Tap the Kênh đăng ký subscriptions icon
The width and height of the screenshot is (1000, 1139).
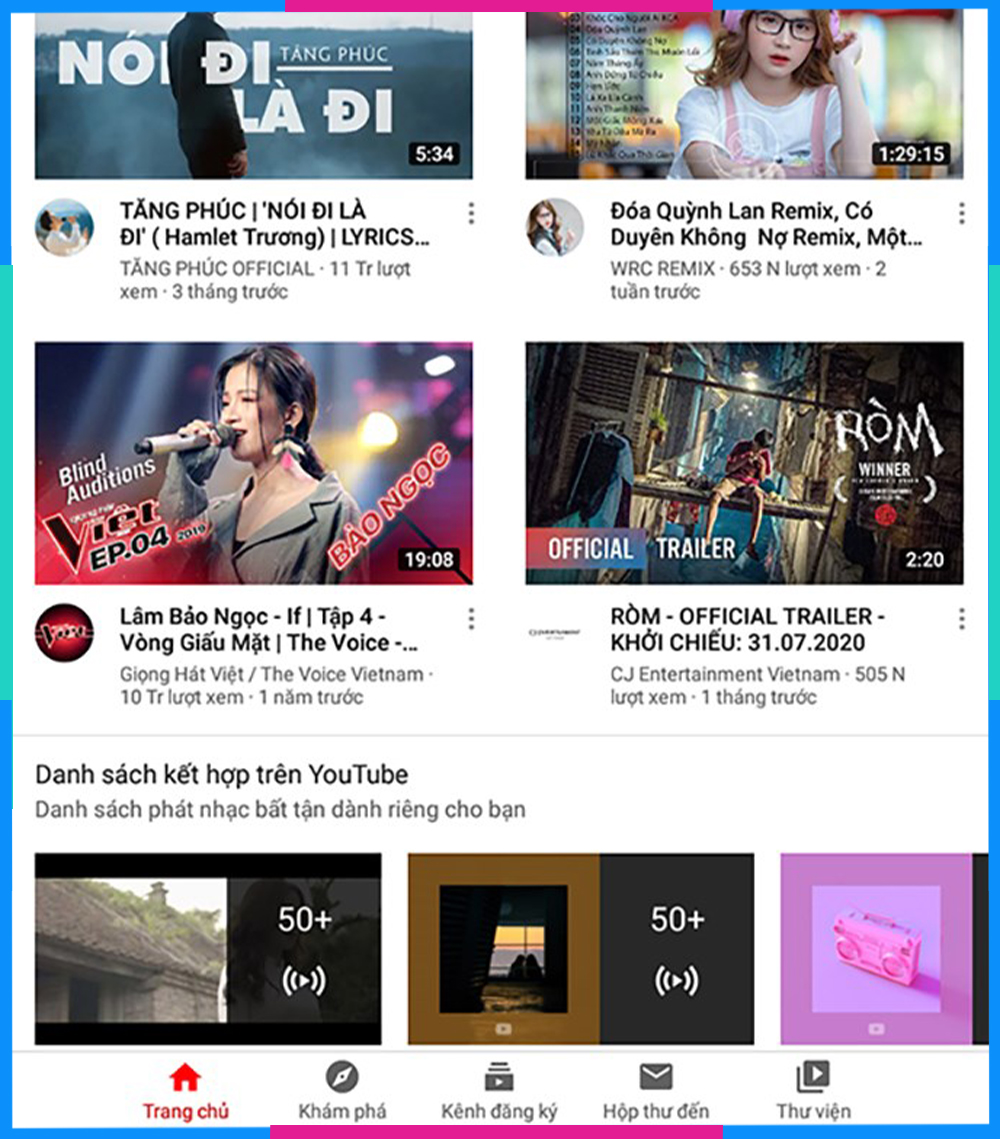pos(499,1077)
